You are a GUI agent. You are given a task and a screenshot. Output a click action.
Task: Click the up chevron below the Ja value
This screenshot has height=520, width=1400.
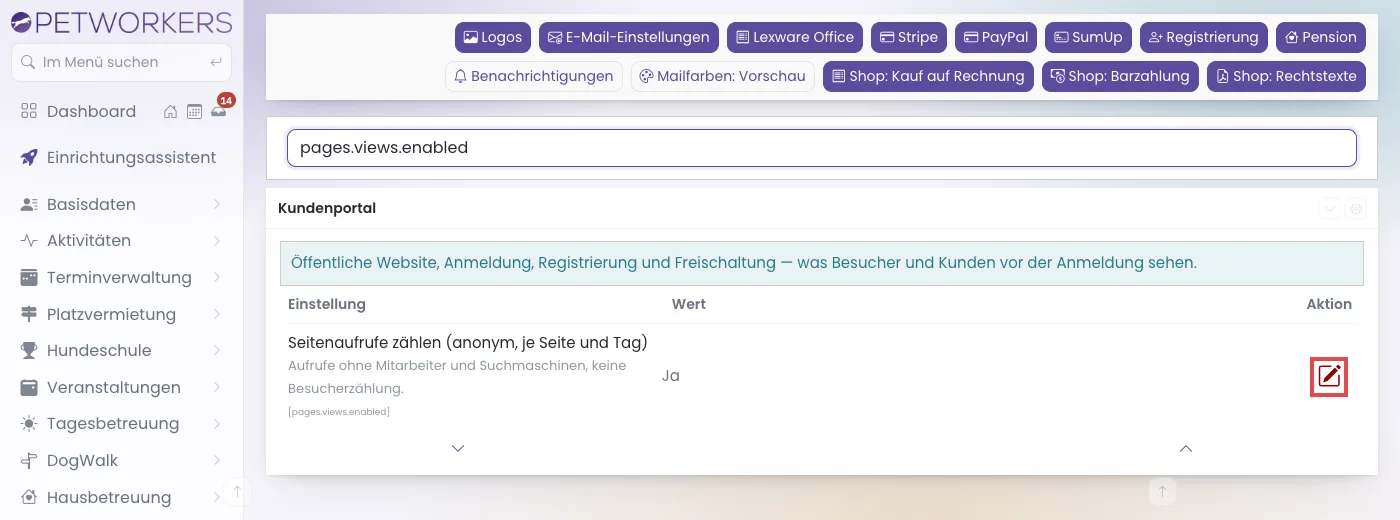point(1186,449)
